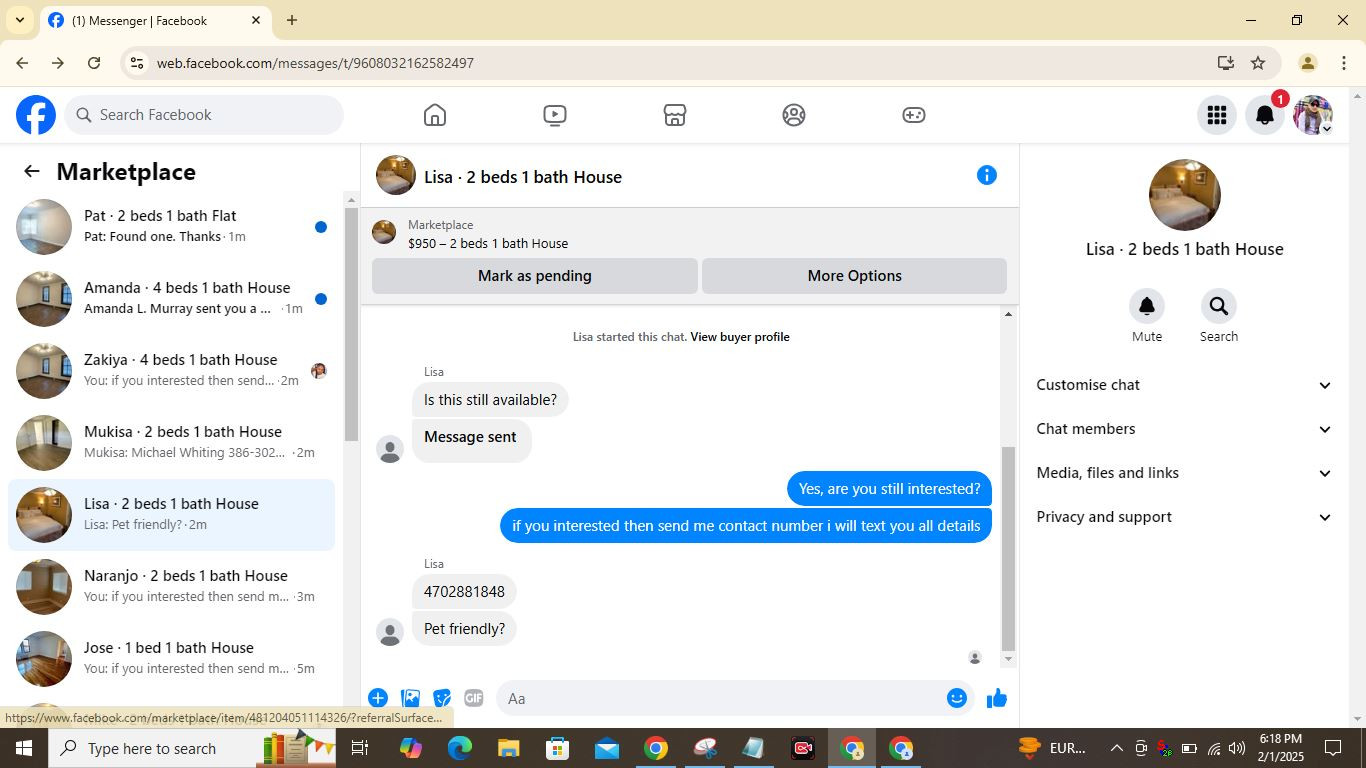Viewport: 1366px width, 768px height.
Task: Bookmark this page with the star
Action: pos(1258,63)
